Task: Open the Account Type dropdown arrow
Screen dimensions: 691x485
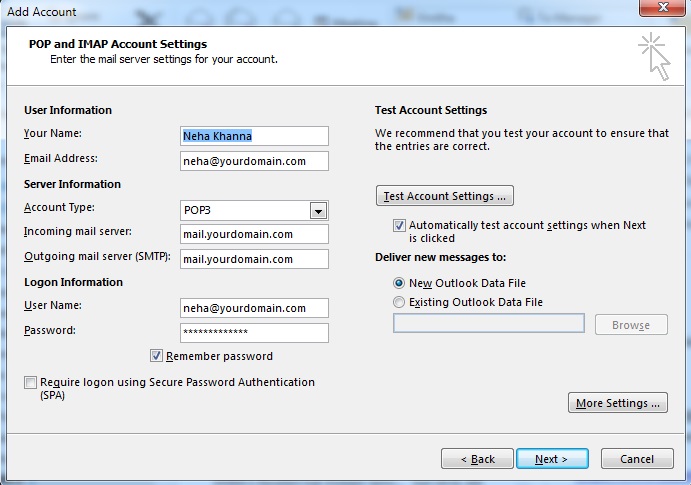Action: 318,211
